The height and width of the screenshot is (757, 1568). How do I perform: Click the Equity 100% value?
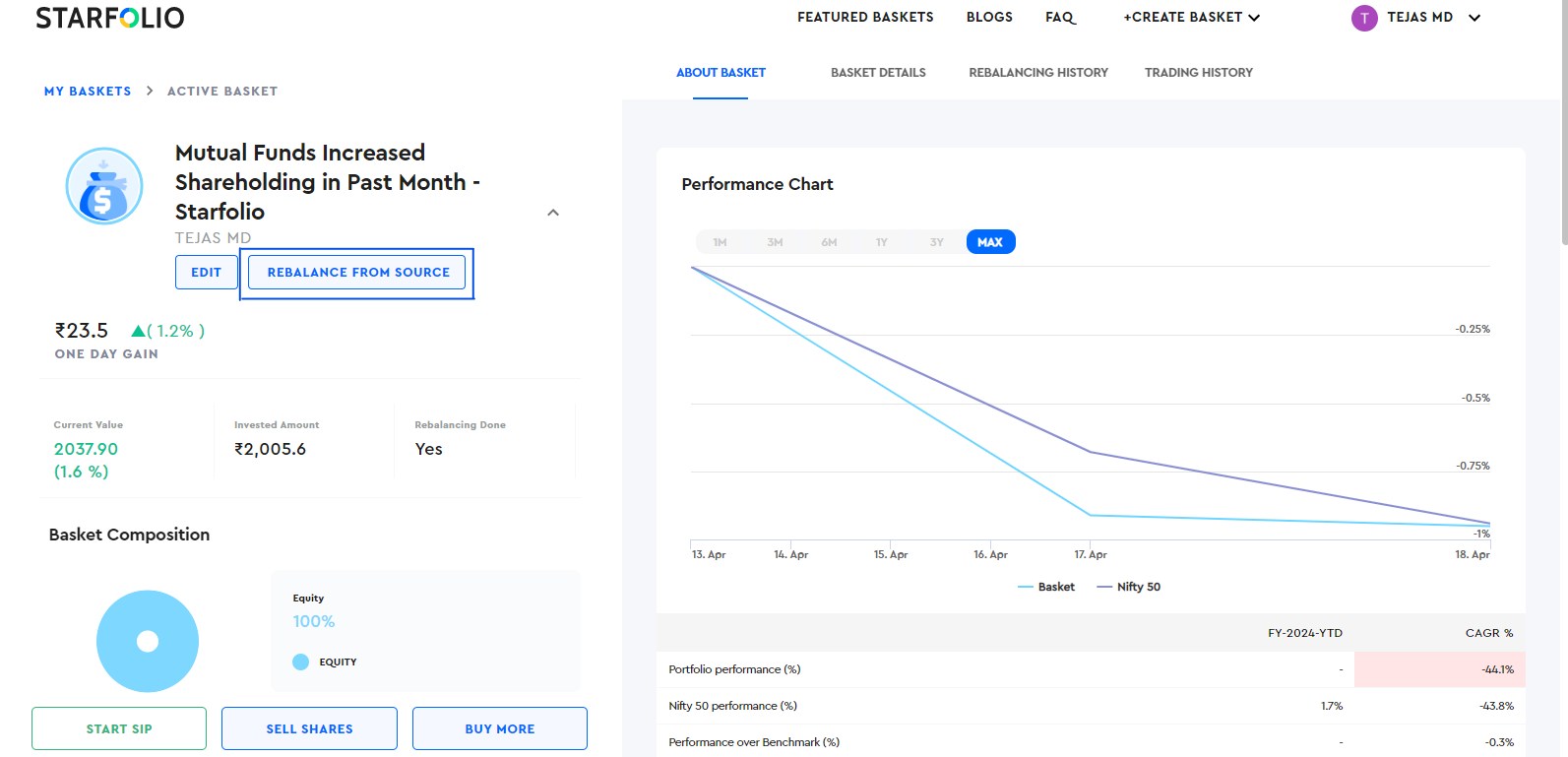tap(314, 622)
